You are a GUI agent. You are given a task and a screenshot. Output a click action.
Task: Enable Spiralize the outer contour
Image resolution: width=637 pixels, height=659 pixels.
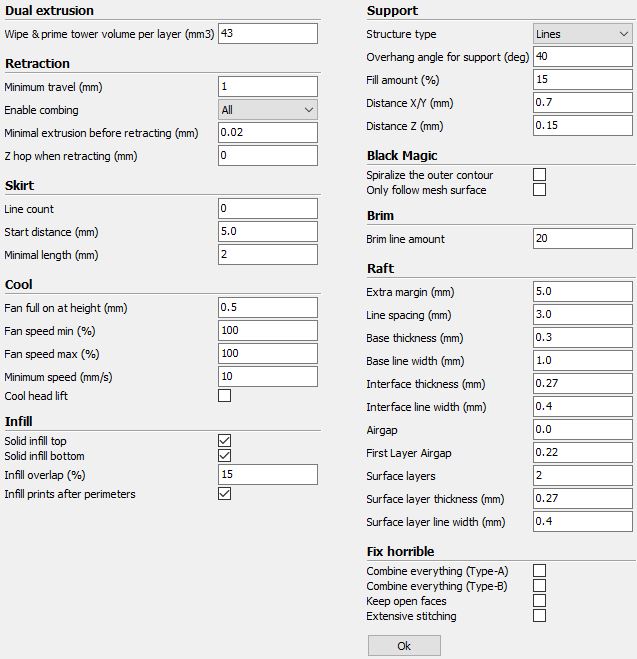coord(540,175)
